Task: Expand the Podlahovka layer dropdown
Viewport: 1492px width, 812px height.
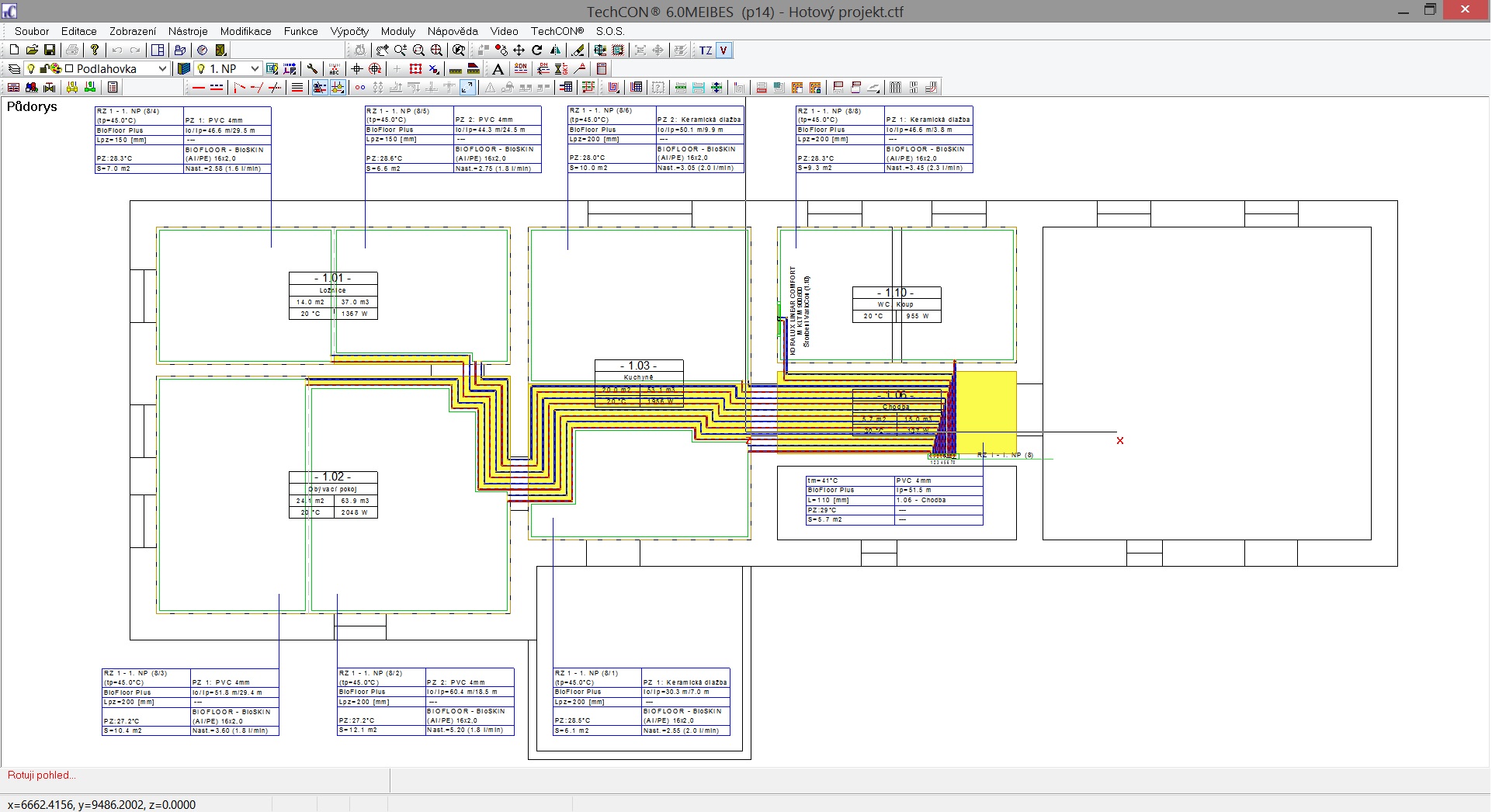Action: [x=162, y=69]
